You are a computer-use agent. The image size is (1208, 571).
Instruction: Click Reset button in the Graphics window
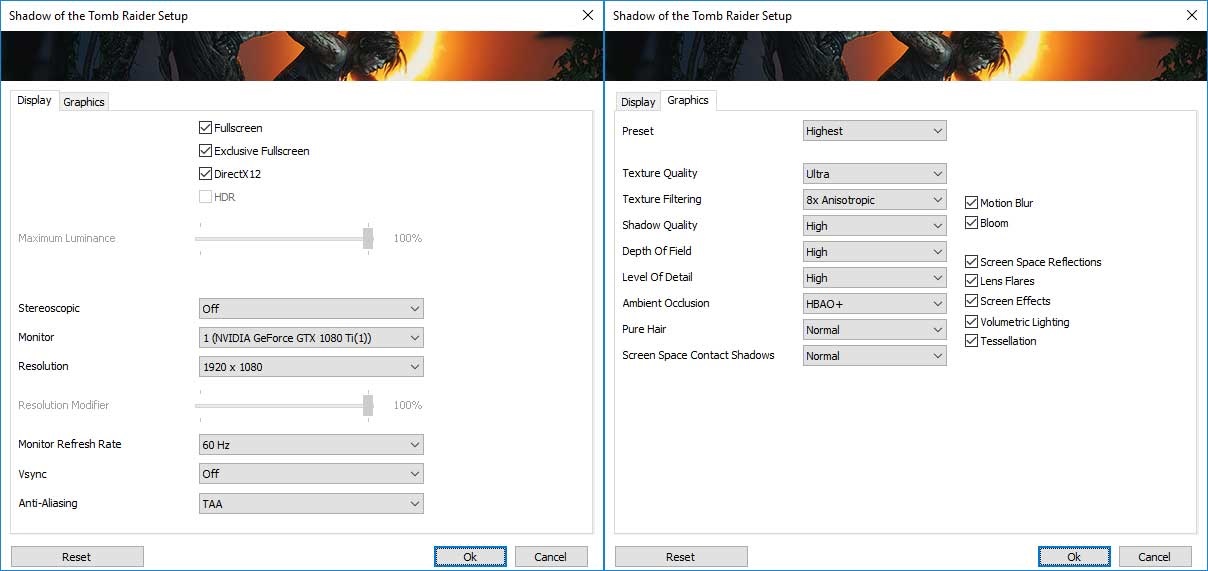681,557
